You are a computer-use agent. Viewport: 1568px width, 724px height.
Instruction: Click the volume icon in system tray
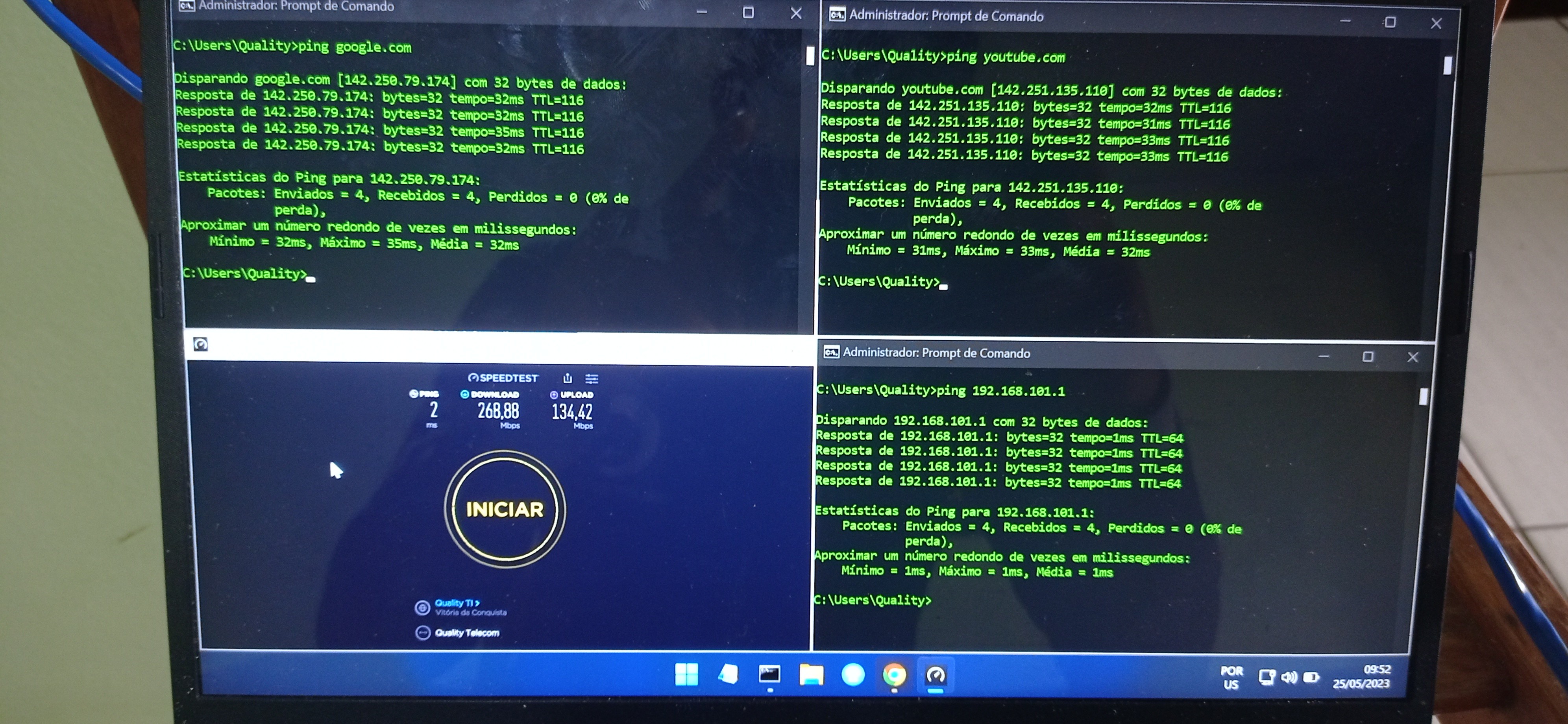(x=1288, y=677)
